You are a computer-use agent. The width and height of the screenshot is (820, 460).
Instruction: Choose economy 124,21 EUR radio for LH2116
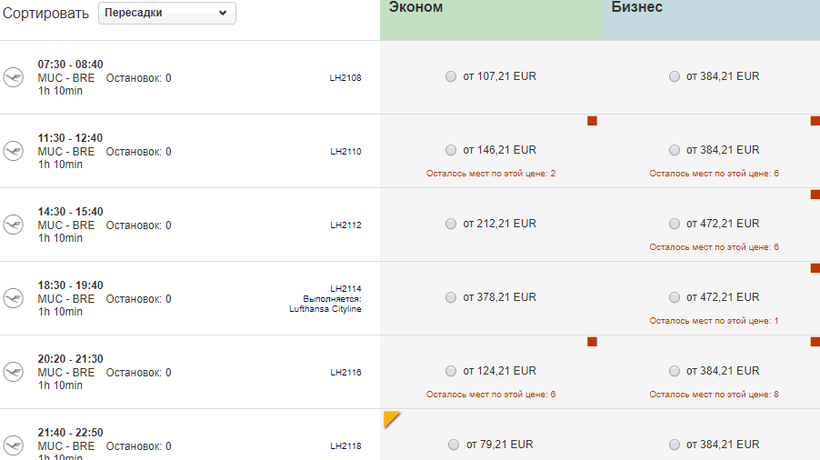click(451, 371)
